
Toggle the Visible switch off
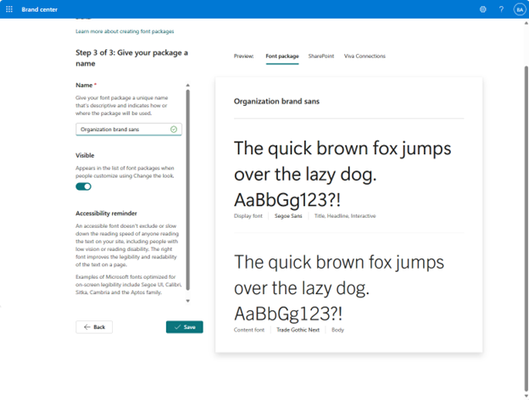point(83,187)
